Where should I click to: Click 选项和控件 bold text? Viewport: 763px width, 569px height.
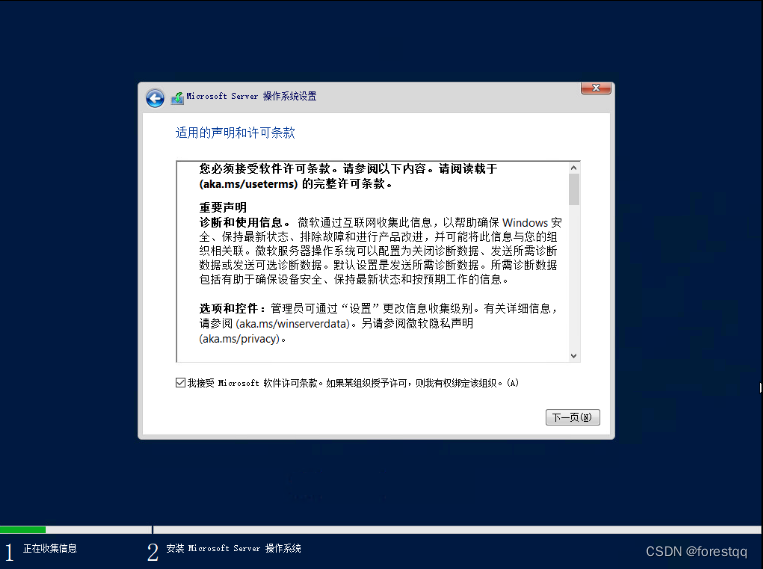tap(229, 309)
